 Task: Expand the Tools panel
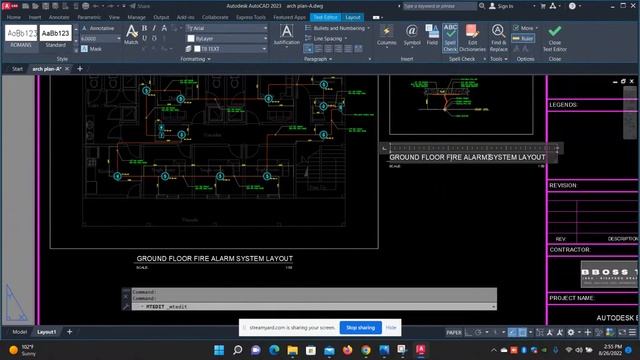[x=499, y=59]
